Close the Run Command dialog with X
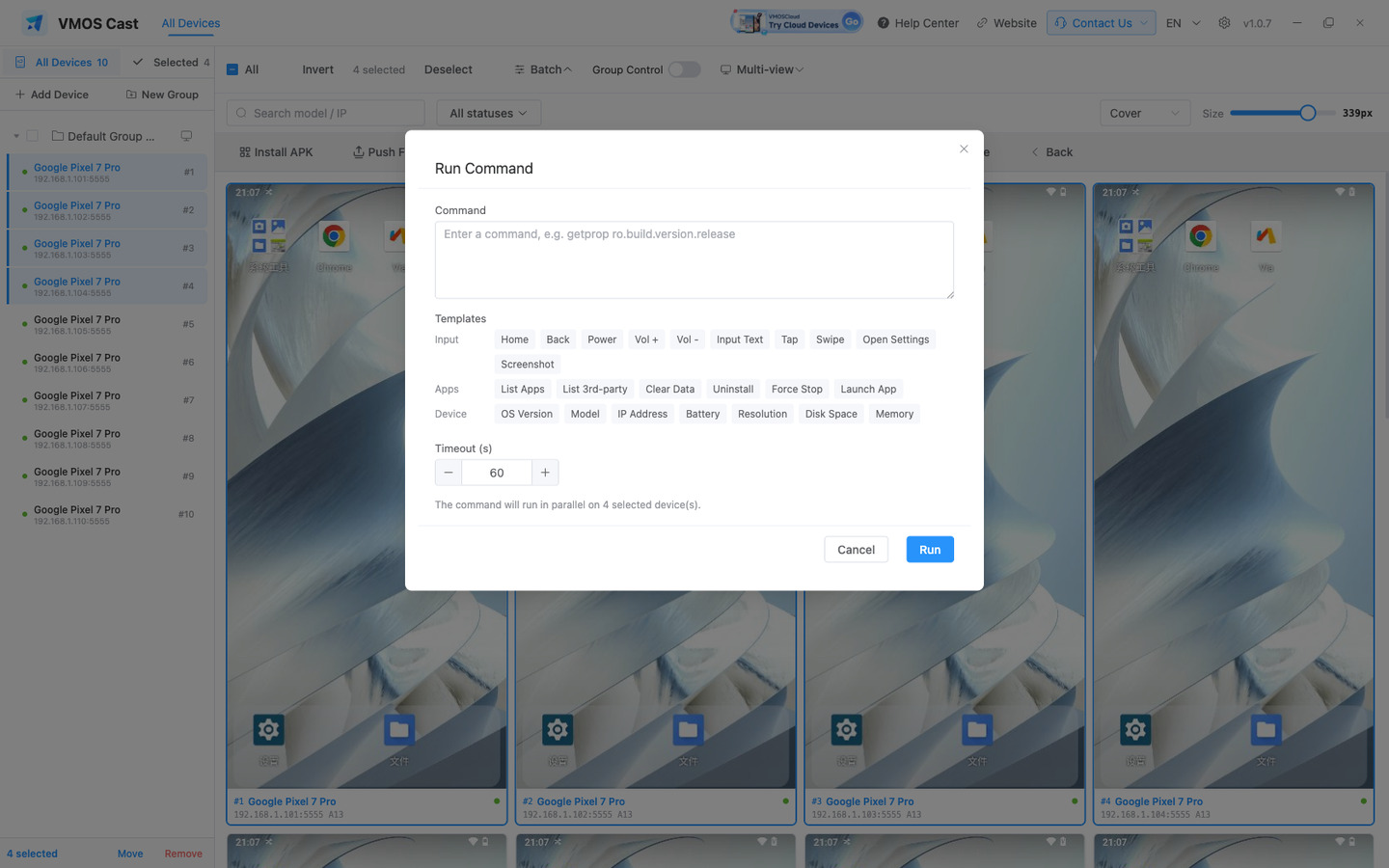Image resolution: width=1389 pixels, height=868 pixels. [x=964, y=149]
